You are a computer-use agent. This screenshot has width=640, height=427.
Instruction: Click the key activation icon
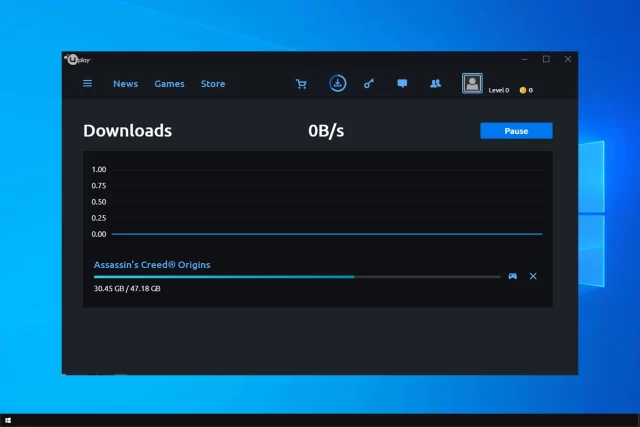369,84
